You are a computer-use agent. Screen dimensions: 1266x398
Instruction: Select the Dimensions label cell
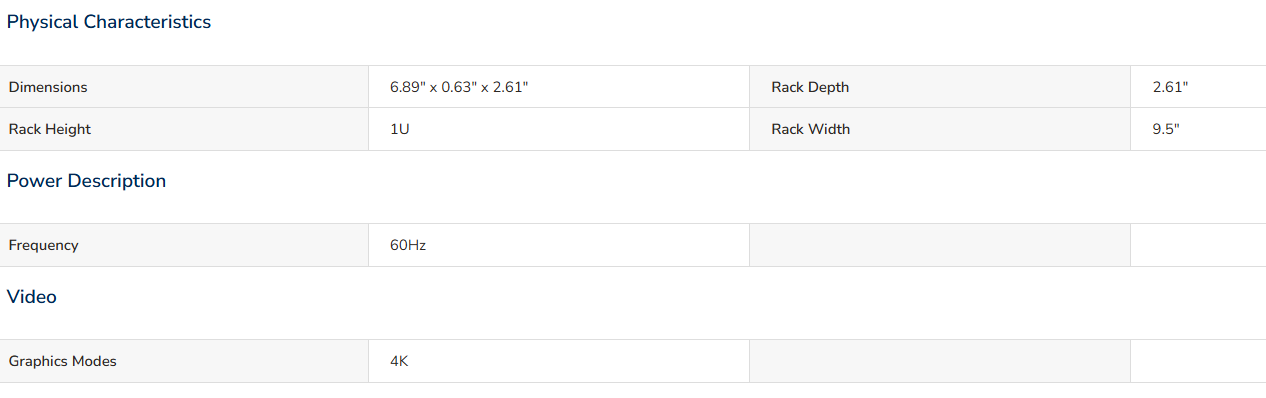tap(184, 87)
